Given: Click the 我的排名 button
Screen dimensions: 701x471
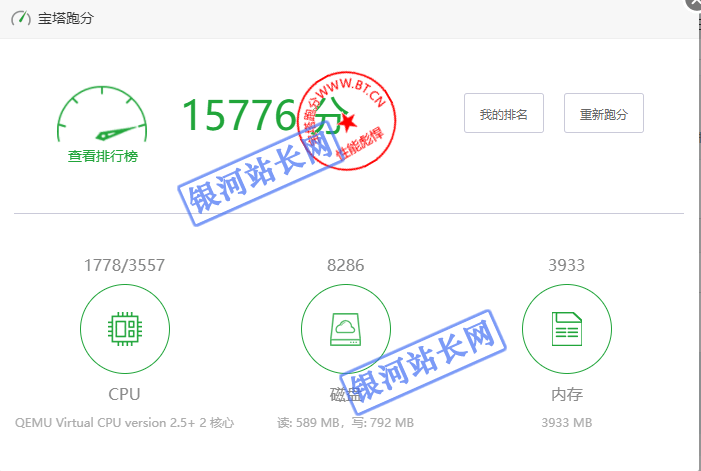Looking at the screenshot, I should [504, 113].
